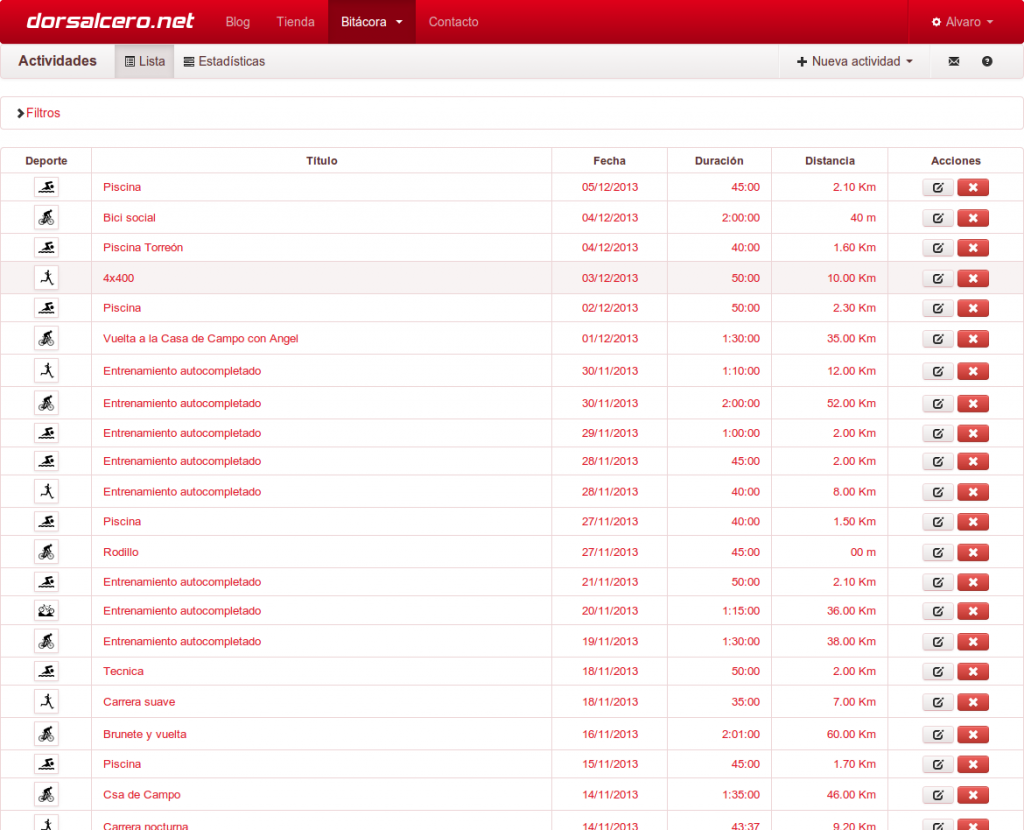Open the Alvaro user menu
The height and width of the screenshot is (830, 1024).
coord(963,22)
